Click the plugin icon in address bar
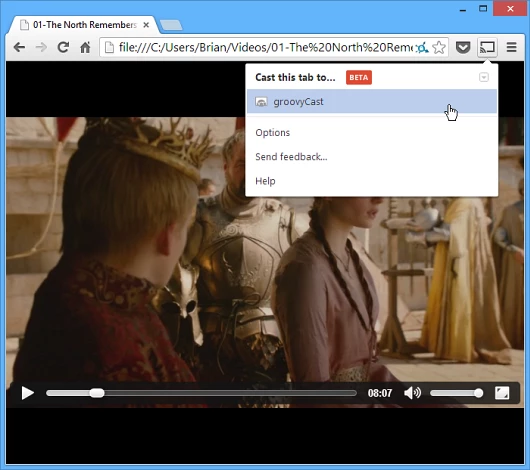The width and height of the screenshot is (530, 470). (x=422, y=48)
